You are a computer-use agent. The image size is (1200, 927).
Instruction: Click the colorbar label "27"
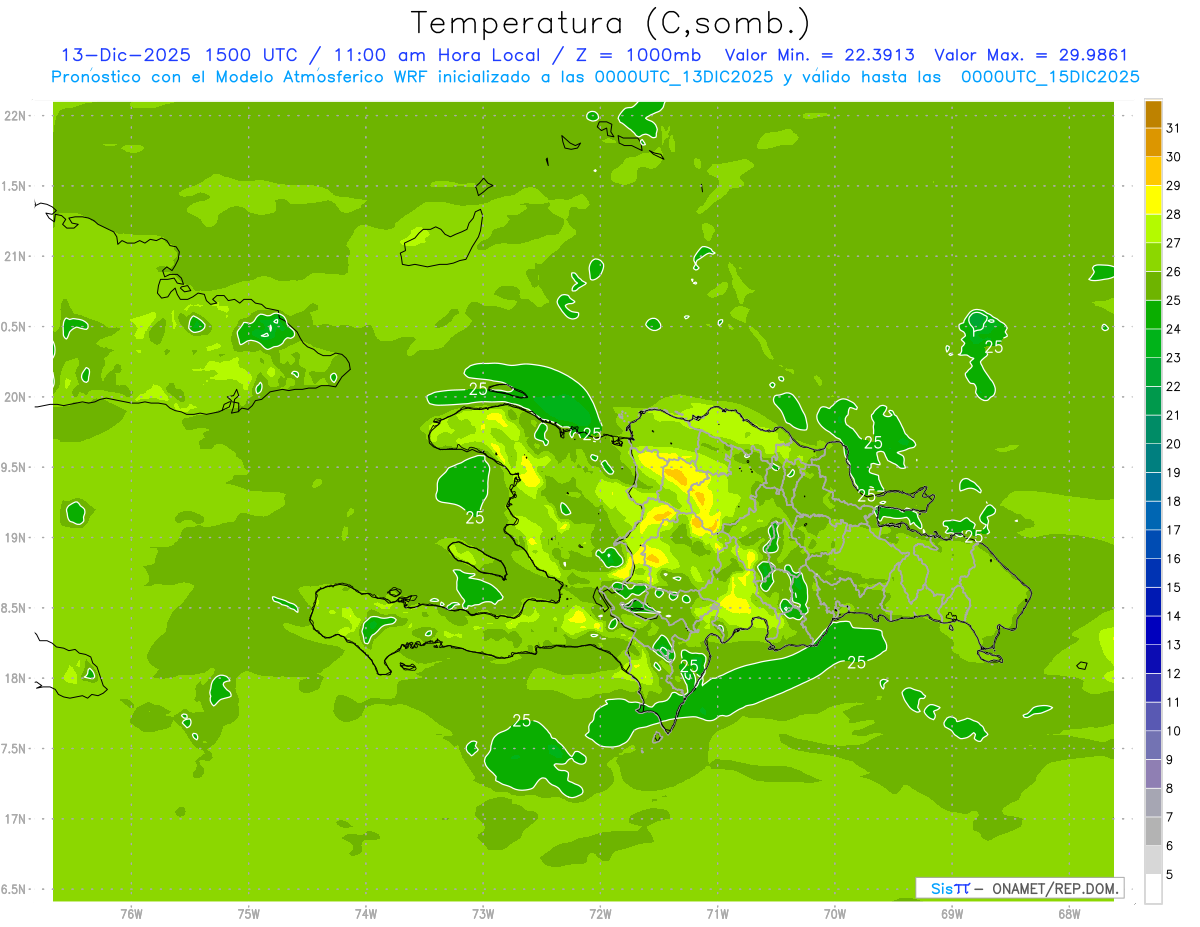point(1174,243)
